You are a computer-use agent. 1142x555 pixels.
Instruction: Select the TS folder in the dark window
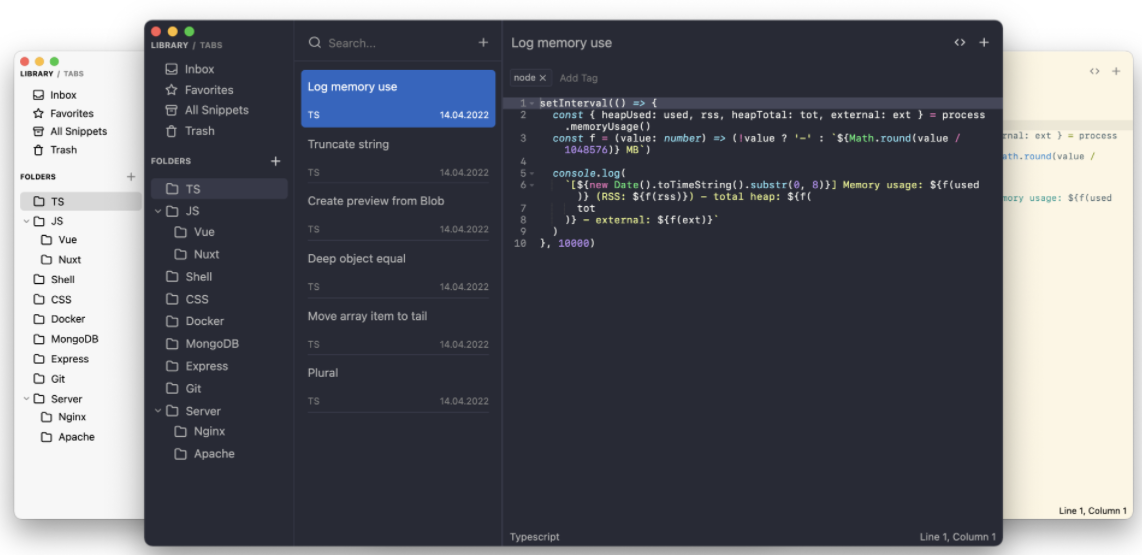click(219, 189)
